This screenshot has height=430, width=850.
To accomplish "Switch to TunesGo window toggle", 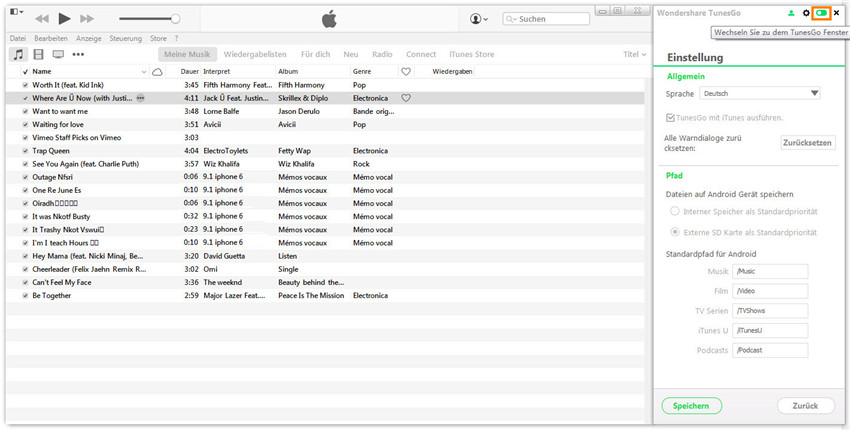I will coord(822,12).
